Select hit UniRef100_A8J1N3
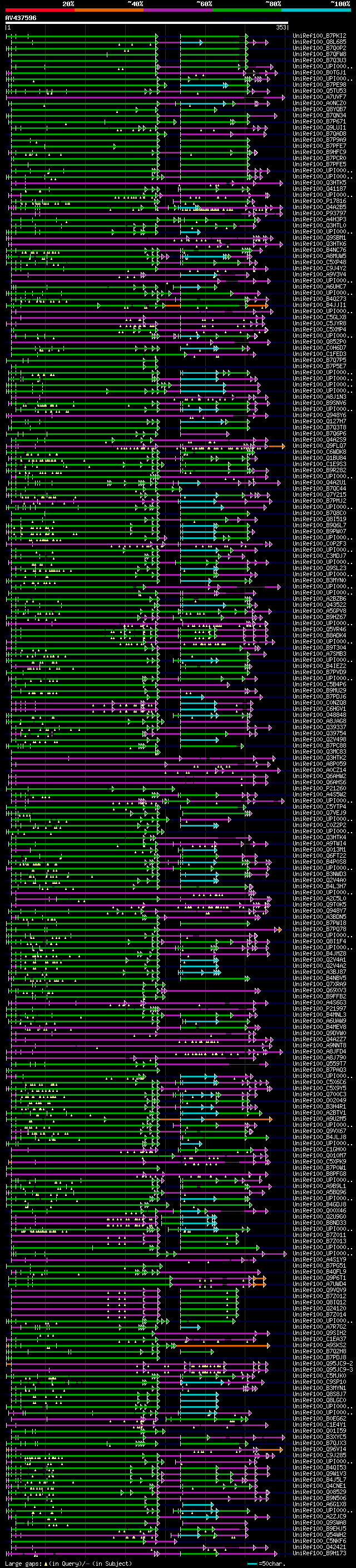The height and width of the screenshot is (1568, 356). (319, 397)
